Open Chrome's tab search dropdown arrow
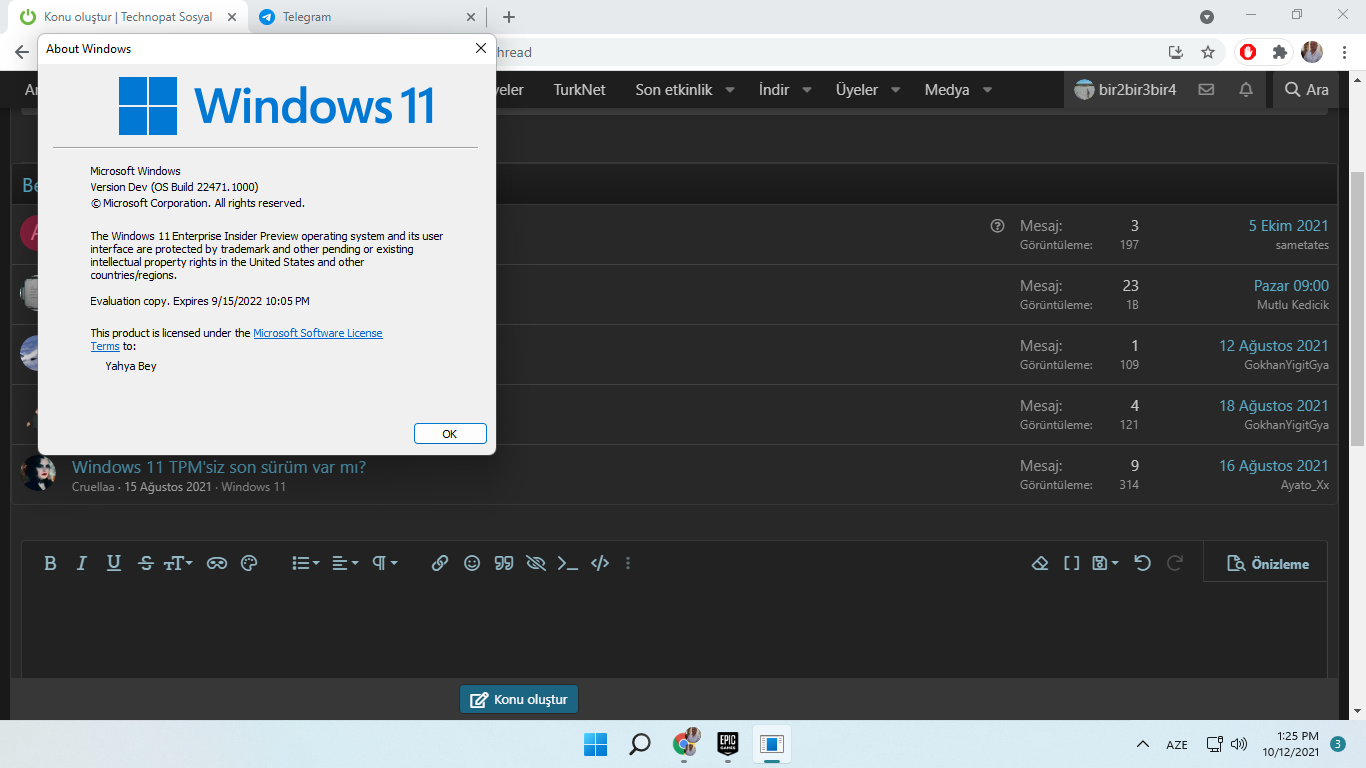Screen dimensions: 1366x768 click(1207, 17)
